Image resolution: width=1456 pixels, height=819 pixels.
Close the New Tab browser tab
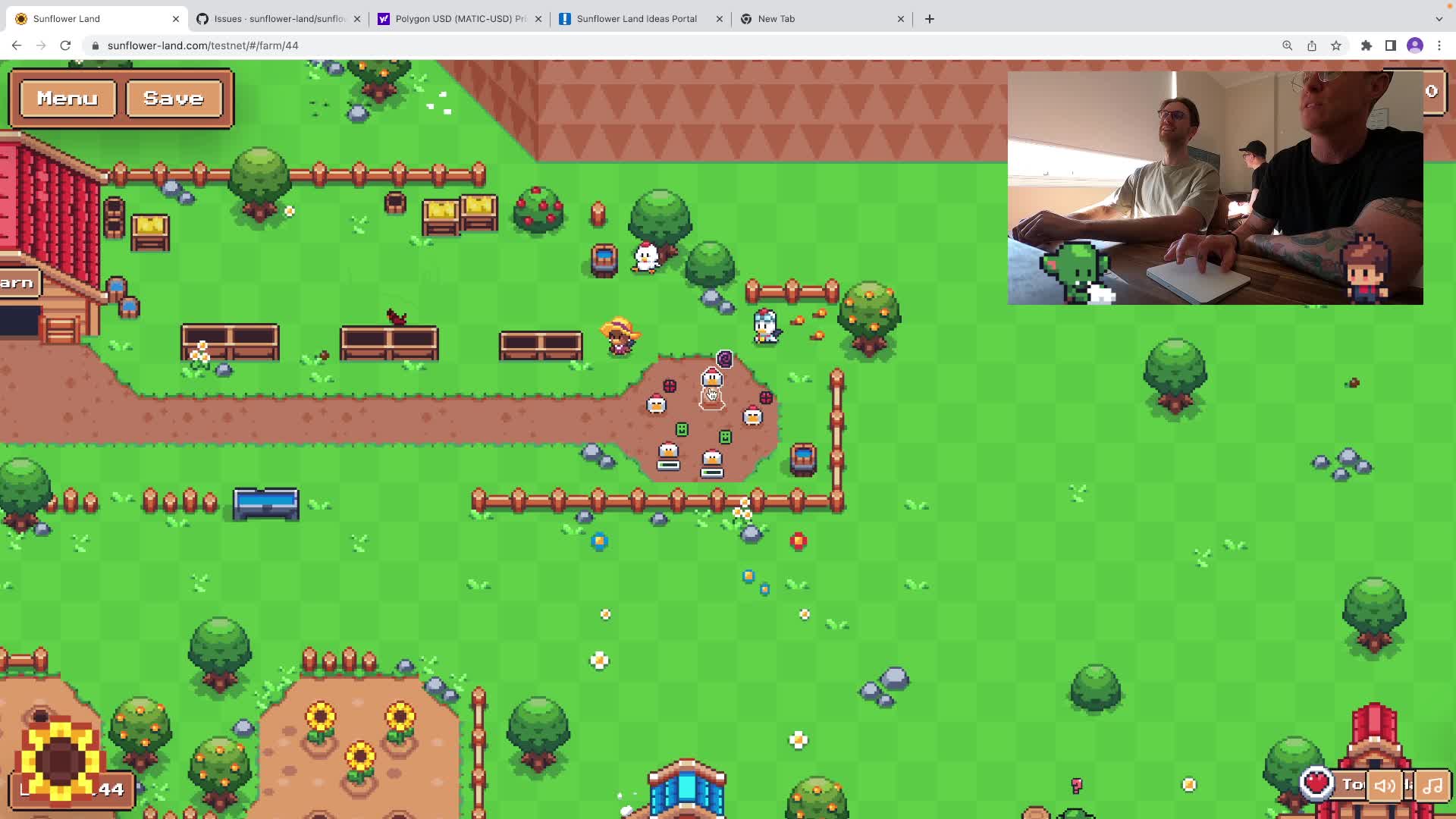pyautogui.click(x=901, y=19)
